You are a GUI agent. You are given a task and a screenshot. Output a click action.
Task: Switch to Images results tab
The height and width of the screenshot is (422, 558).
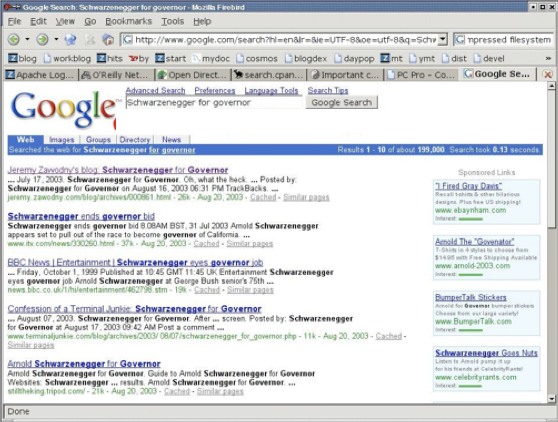pyautogui.click(x=62, y=139)
